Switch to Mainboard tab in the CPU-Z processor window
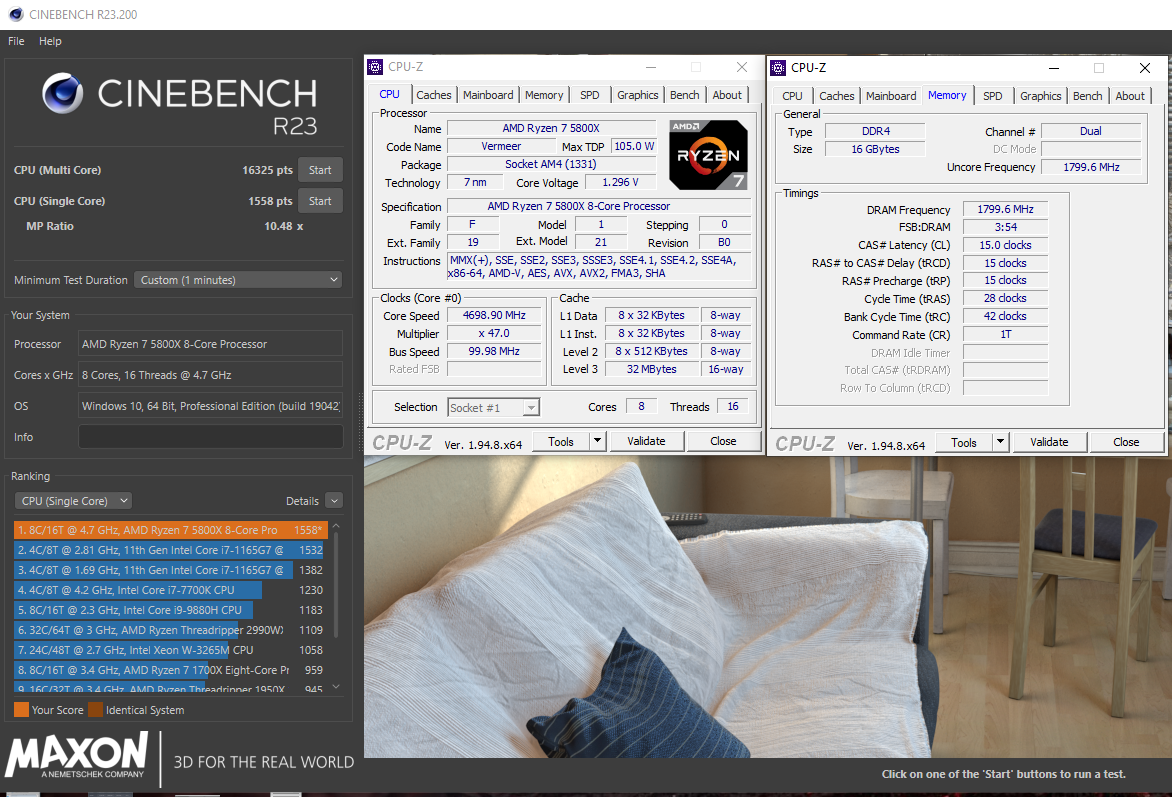This screenshot has width=1172, height=797. 488,95
